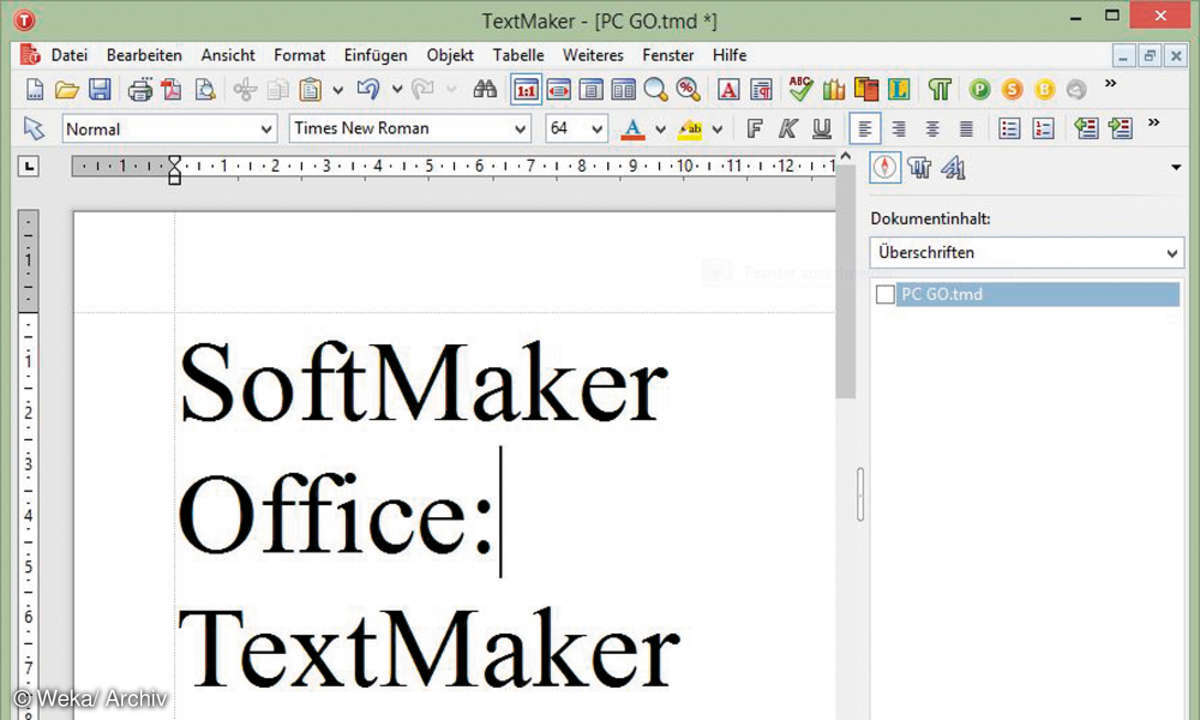Undo the last action
This screenshot has height=720, width=1200.
pyautogui.click(x=368, y=90)
